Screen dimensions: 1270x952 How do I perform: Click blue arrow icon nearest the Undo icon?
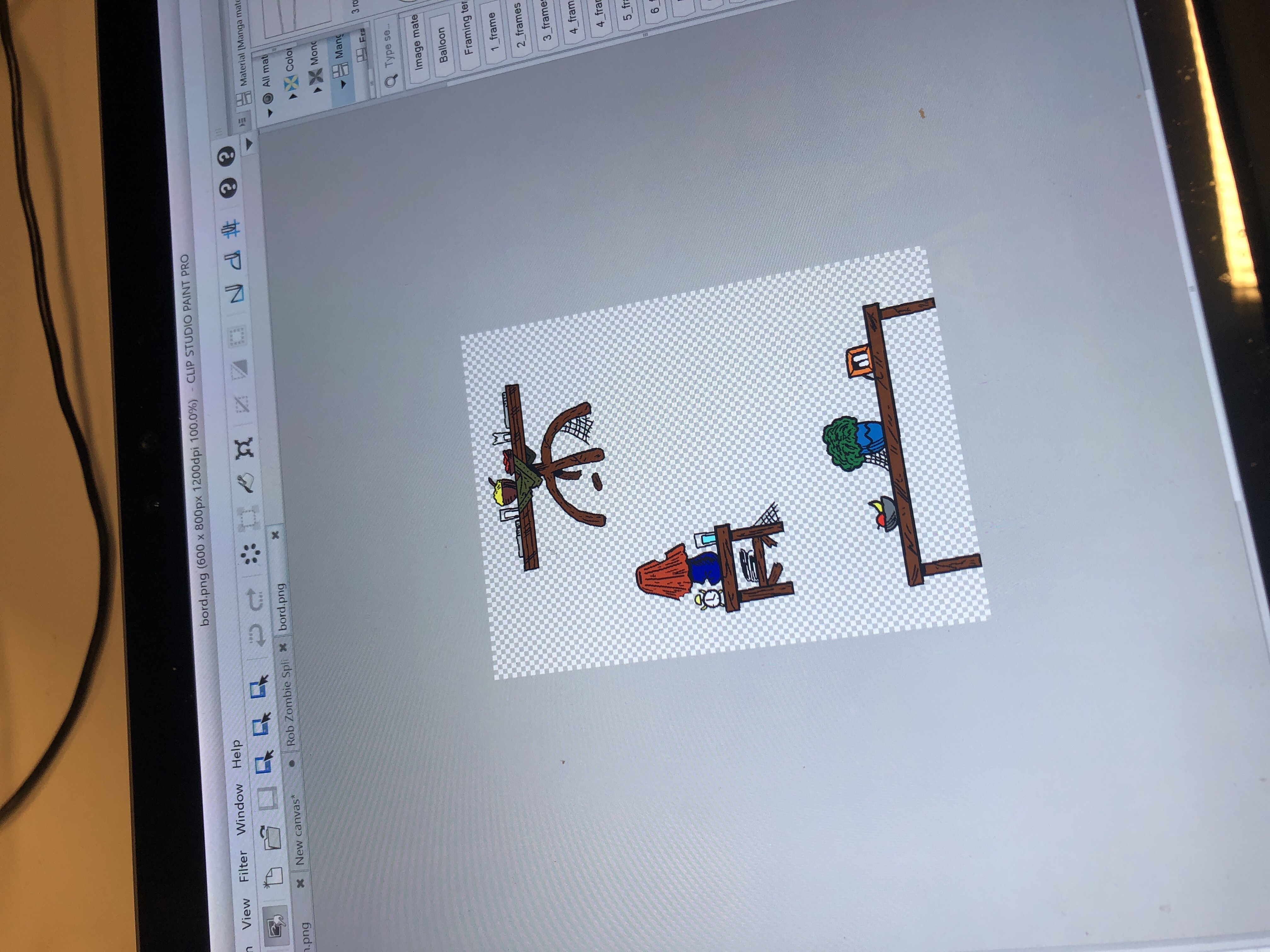click(x=260, y=687)
